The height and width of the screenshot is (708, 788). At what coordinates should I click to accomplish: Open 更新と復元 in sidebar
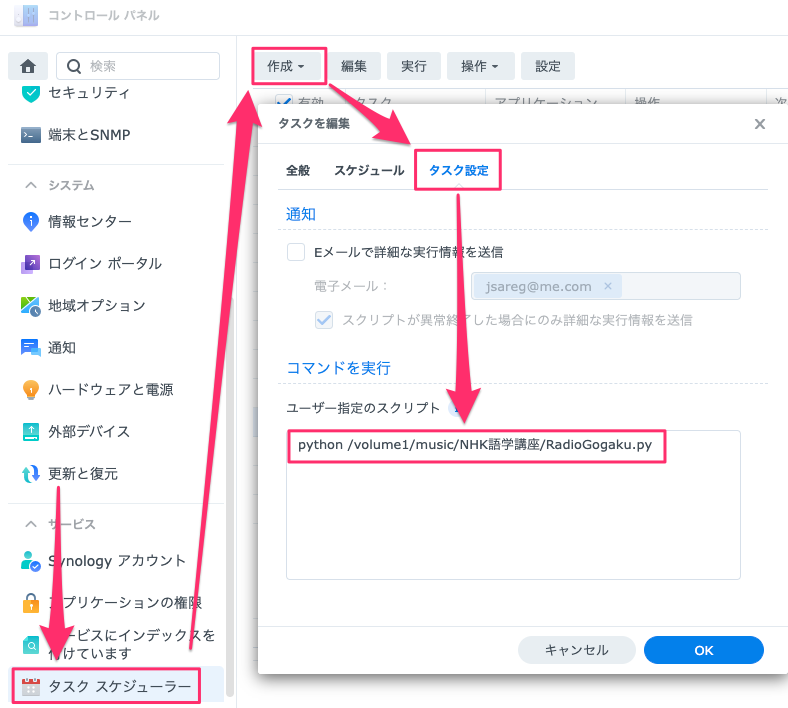point(82,473)
